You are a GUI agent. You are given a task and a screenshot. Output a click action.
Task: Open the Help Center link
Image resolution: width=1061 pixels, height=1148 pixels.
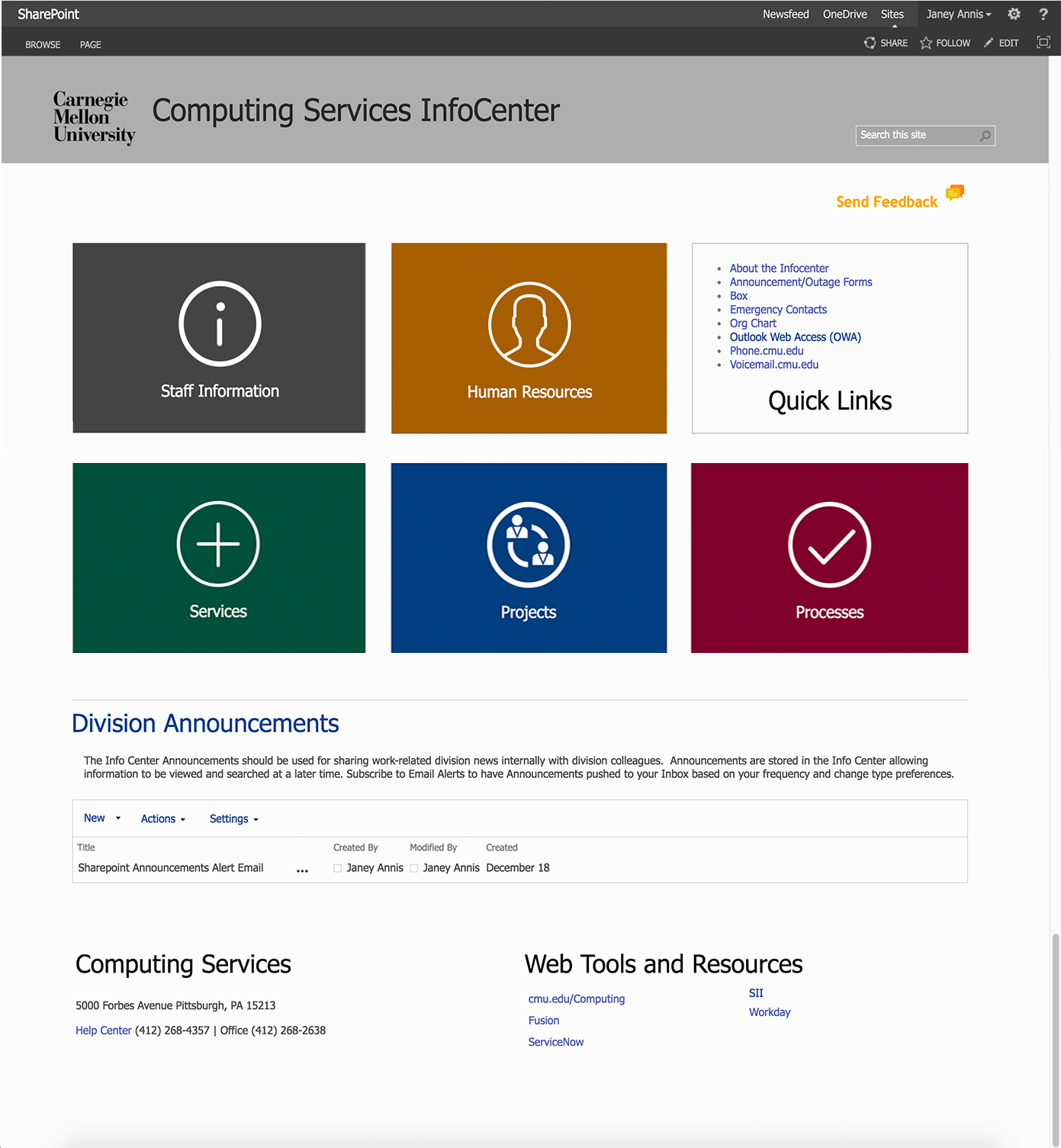[x=104, y=1030]
